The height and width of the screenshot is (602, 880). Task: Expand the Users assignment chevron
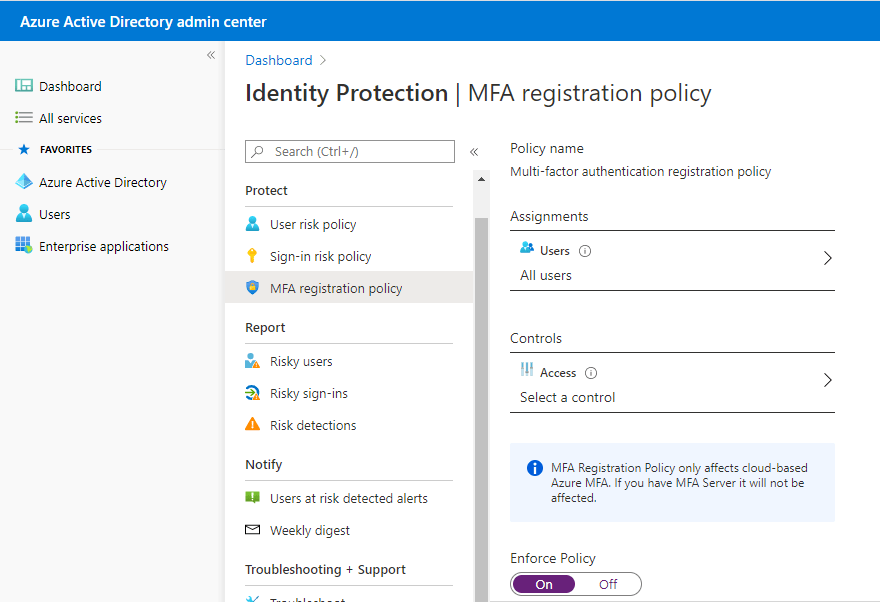tap(827, 258)
